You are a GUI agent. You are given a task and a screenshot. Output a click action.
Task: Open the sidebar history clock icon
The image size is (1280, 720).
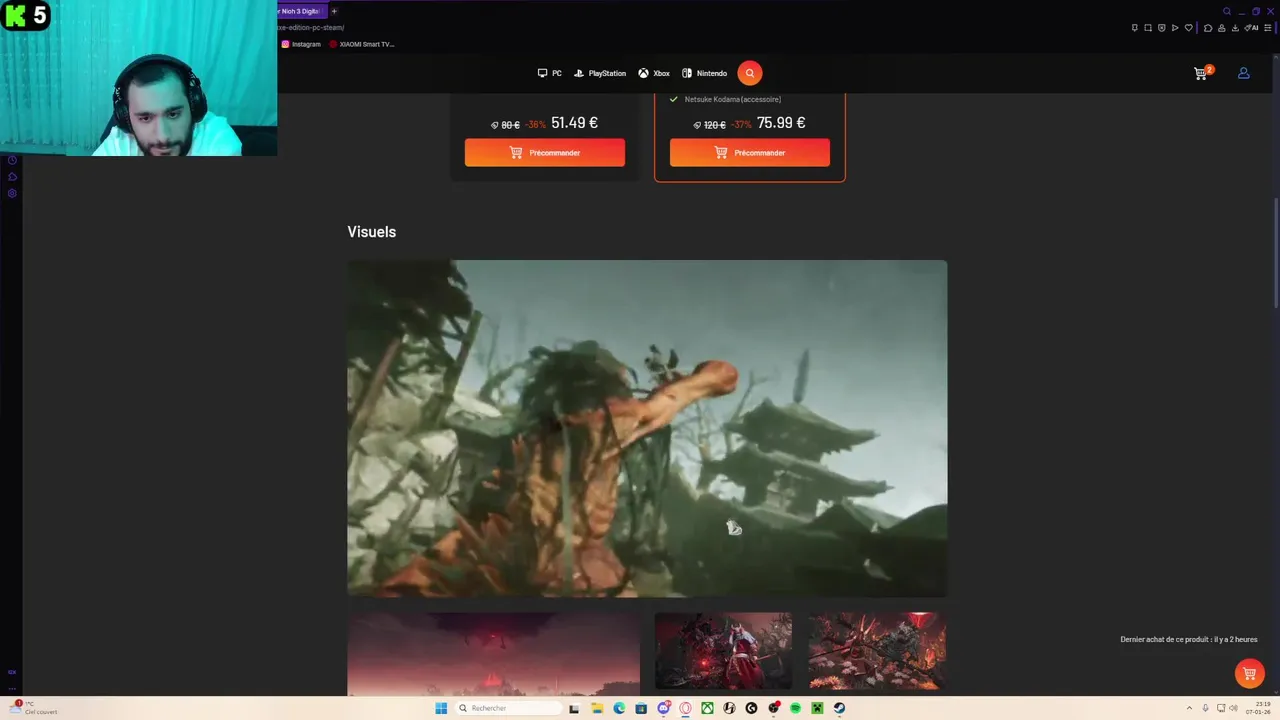tap(12, 161)
